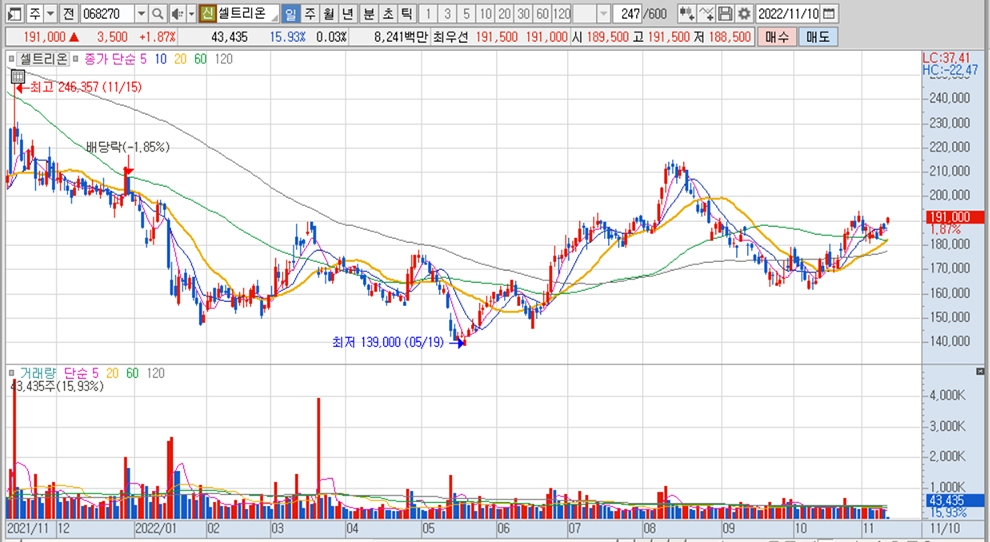
Task: Toggle the daily (일) chart period
Action: point(290,14)
